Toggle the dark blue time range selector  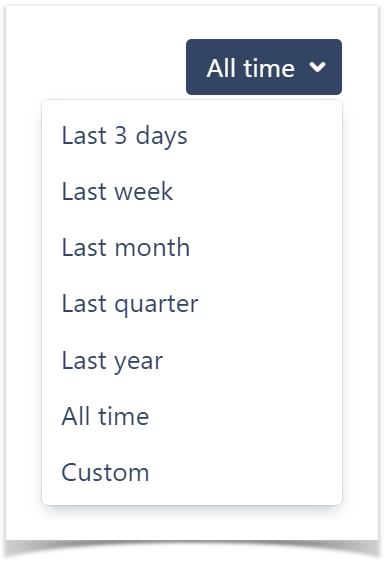tap(264, 67)
